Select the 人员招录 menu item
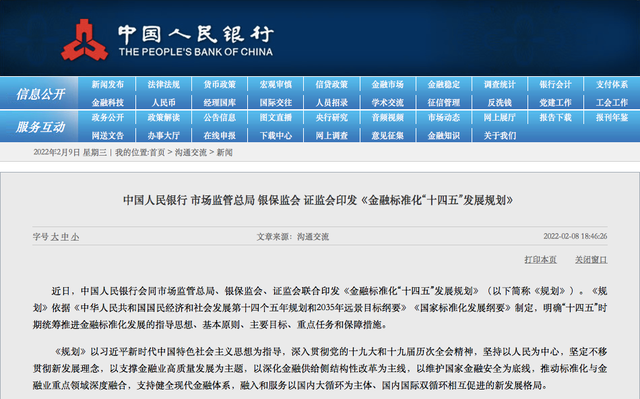 331,102
